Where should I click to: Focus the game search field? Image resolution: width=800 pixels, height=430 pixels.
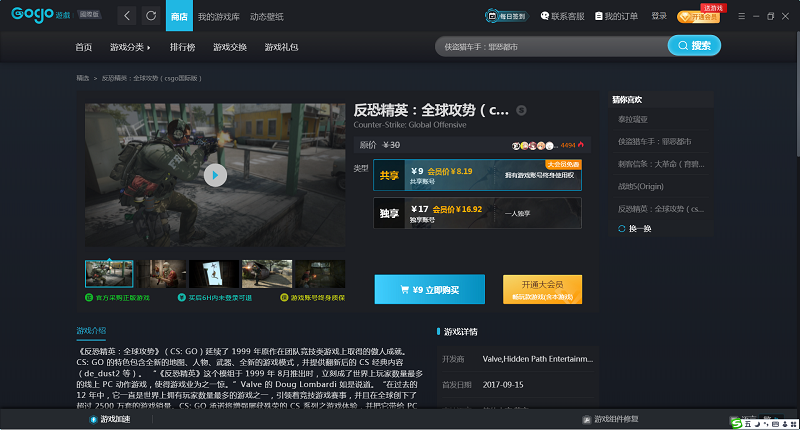[551, 46]
